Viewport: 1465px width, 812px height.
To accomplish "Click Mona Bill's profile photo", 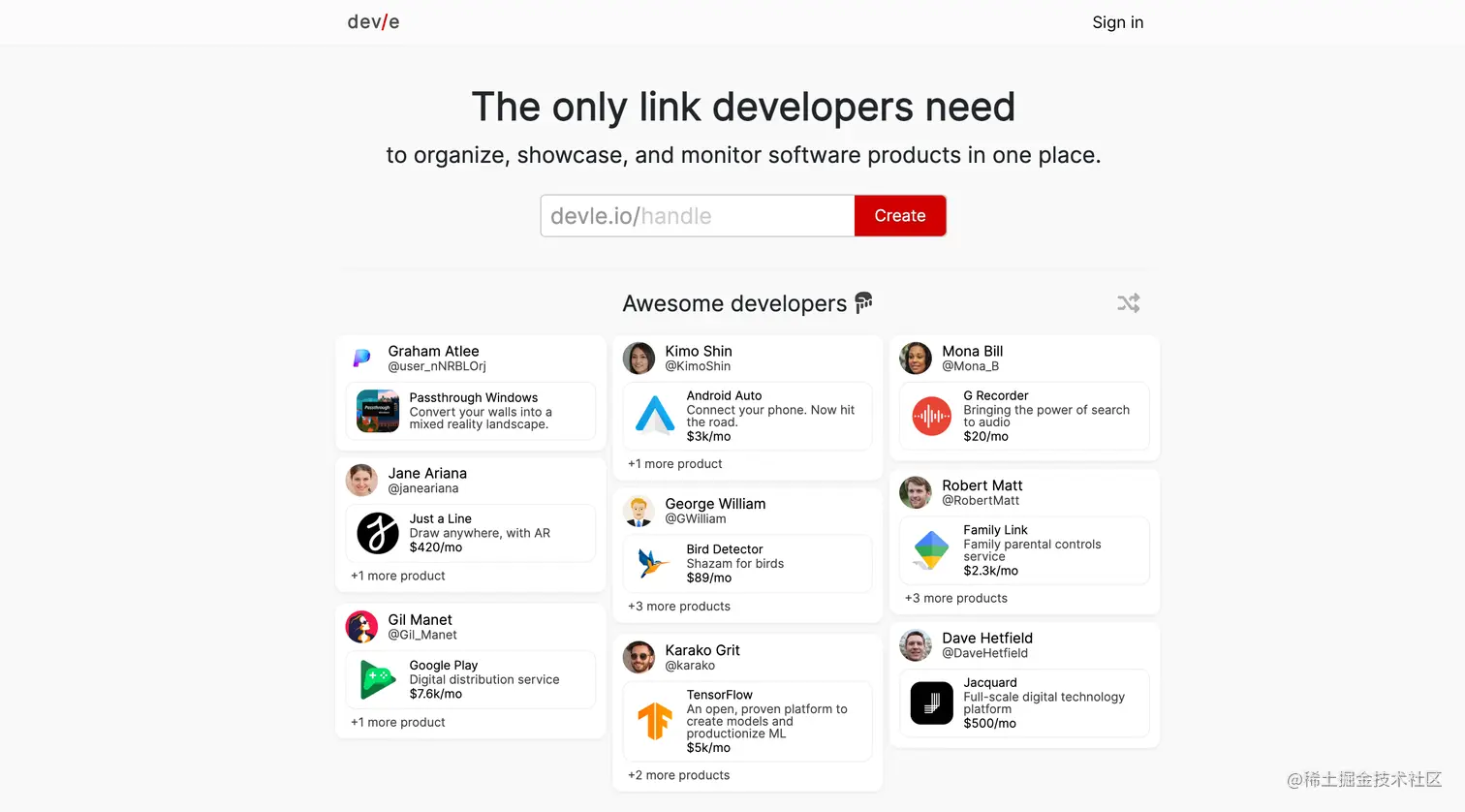I will [x=916, y=358].
